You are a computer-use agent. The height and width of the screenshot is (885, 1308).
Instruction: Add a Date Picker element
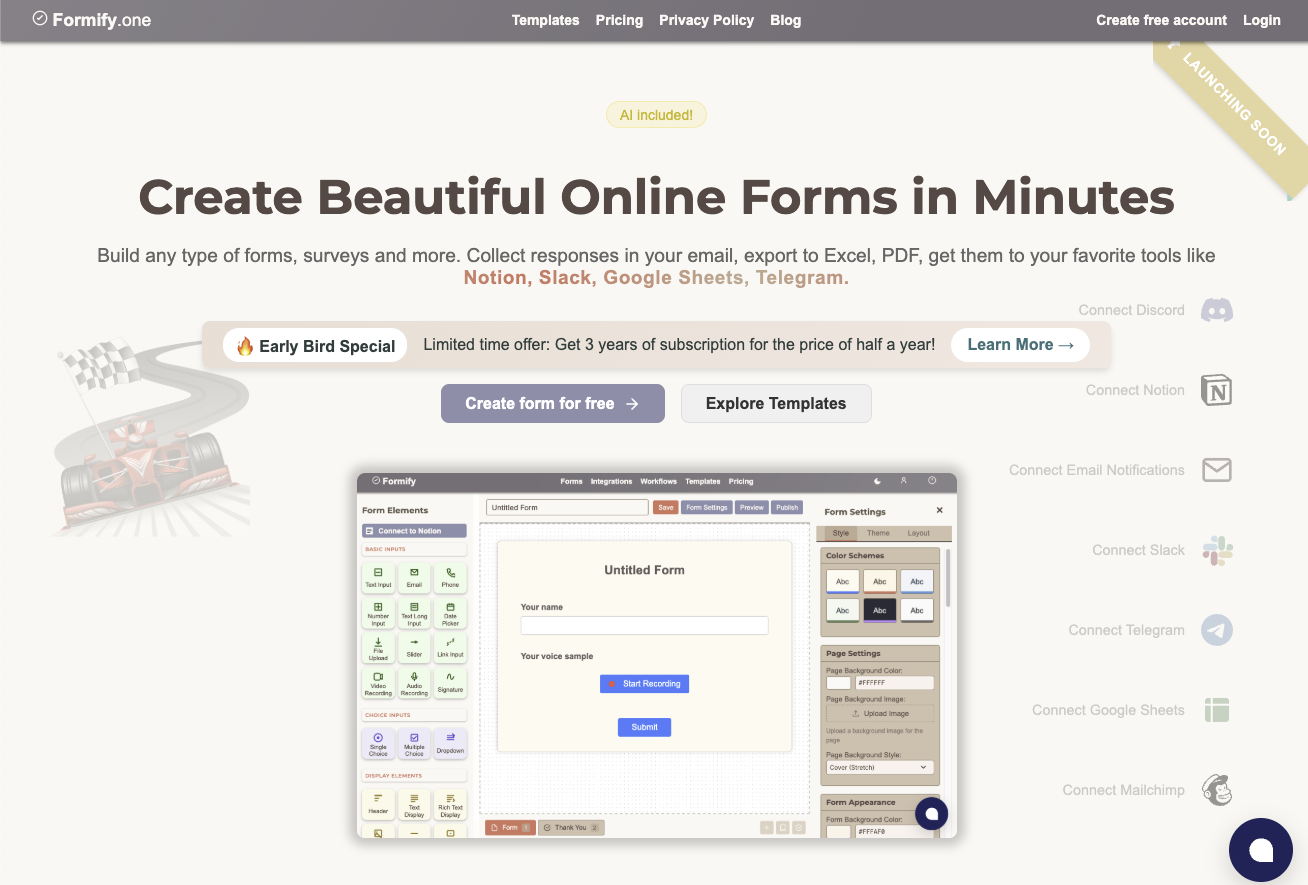450,613
